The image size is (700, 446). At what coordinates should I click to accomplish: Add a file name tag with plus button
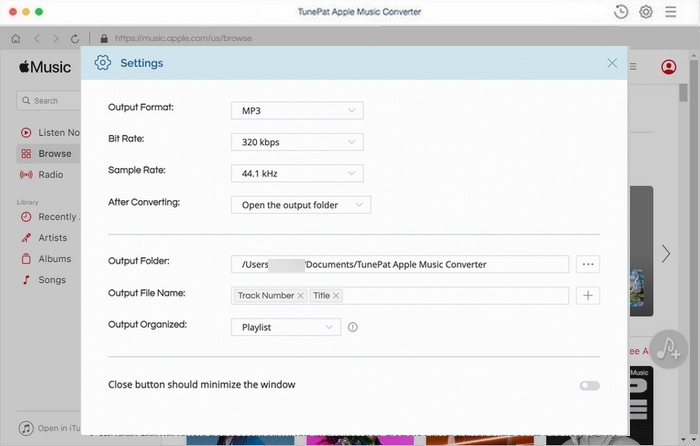(588, 296)
